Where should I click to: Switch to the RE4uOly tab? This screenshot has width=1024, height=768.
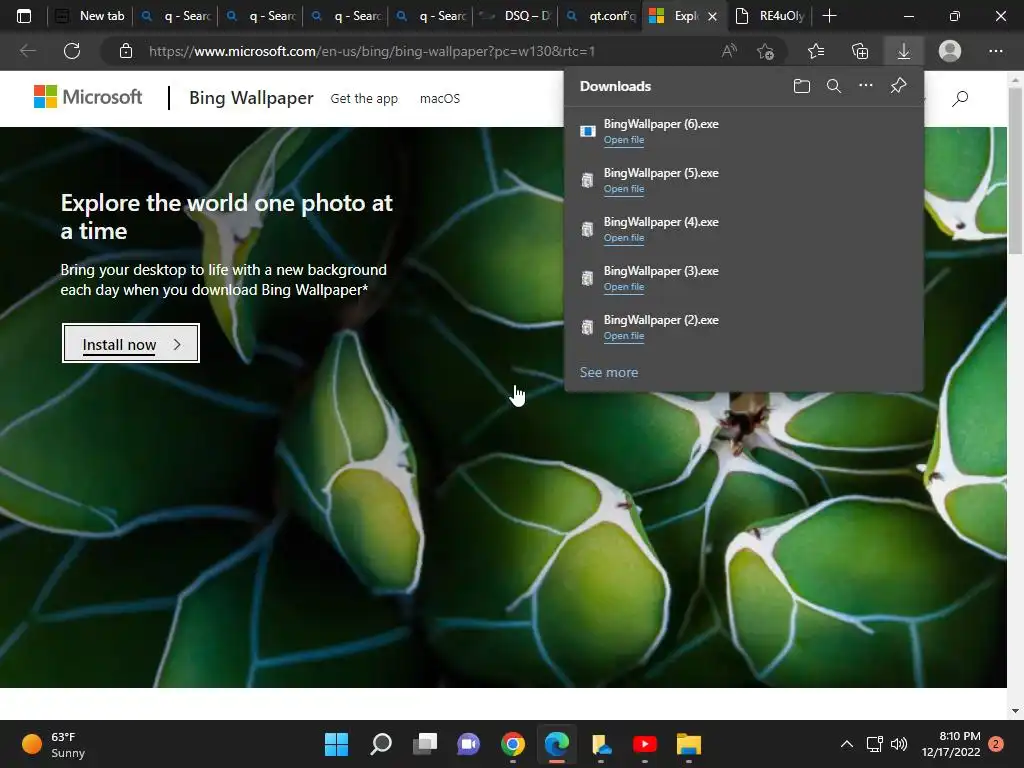coord(770,16)
